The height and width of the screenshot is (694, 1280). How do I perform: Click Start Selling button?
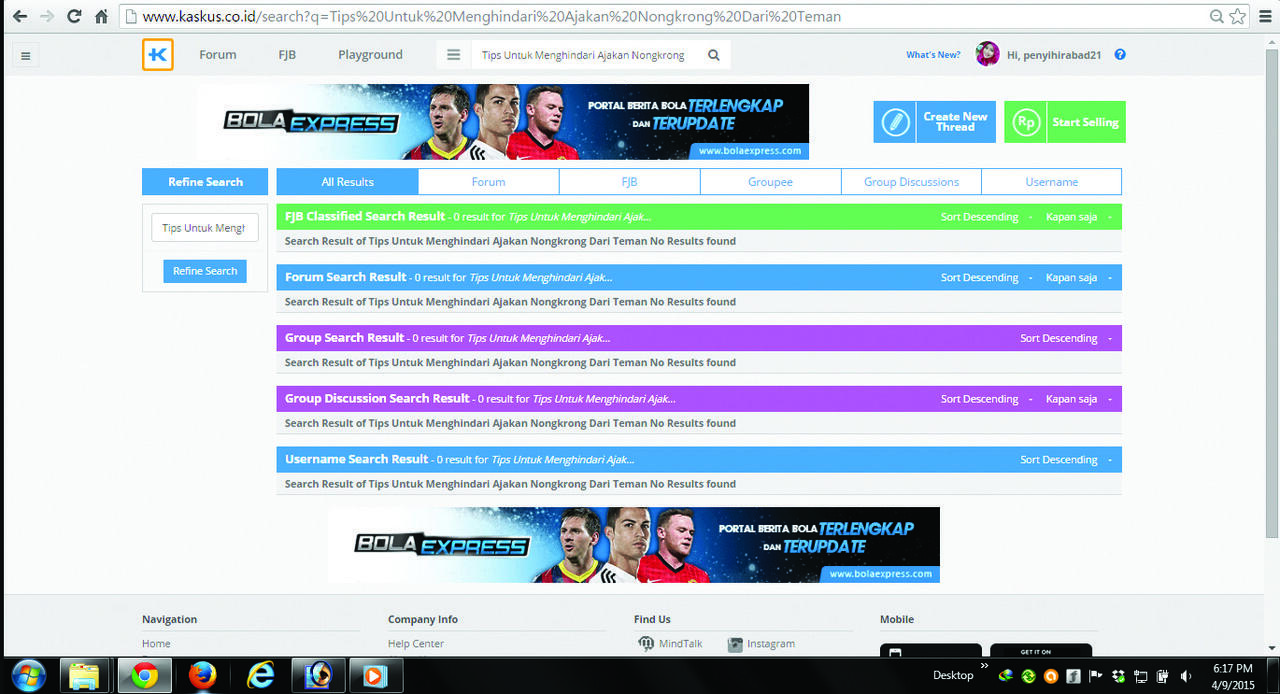(1065, 122)
